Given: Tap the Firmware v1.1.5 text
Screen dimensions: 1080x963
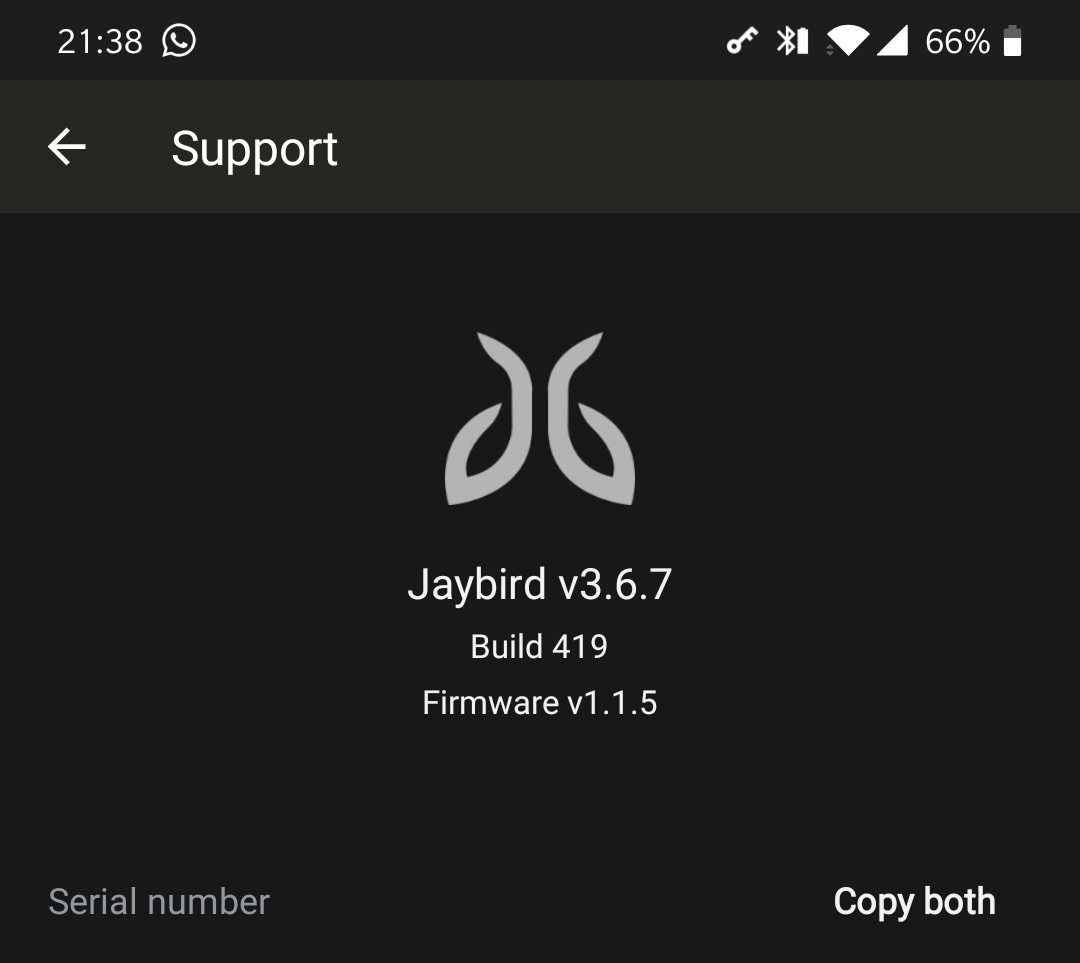Looking at the screenshot, I should pyautogui.click(x=539, y=703).
